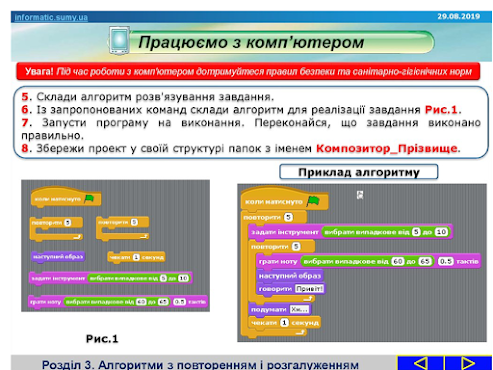
Task: Select step 5 'Склади алгоритм розв'язування завдання'
Action: pos(147,97)
